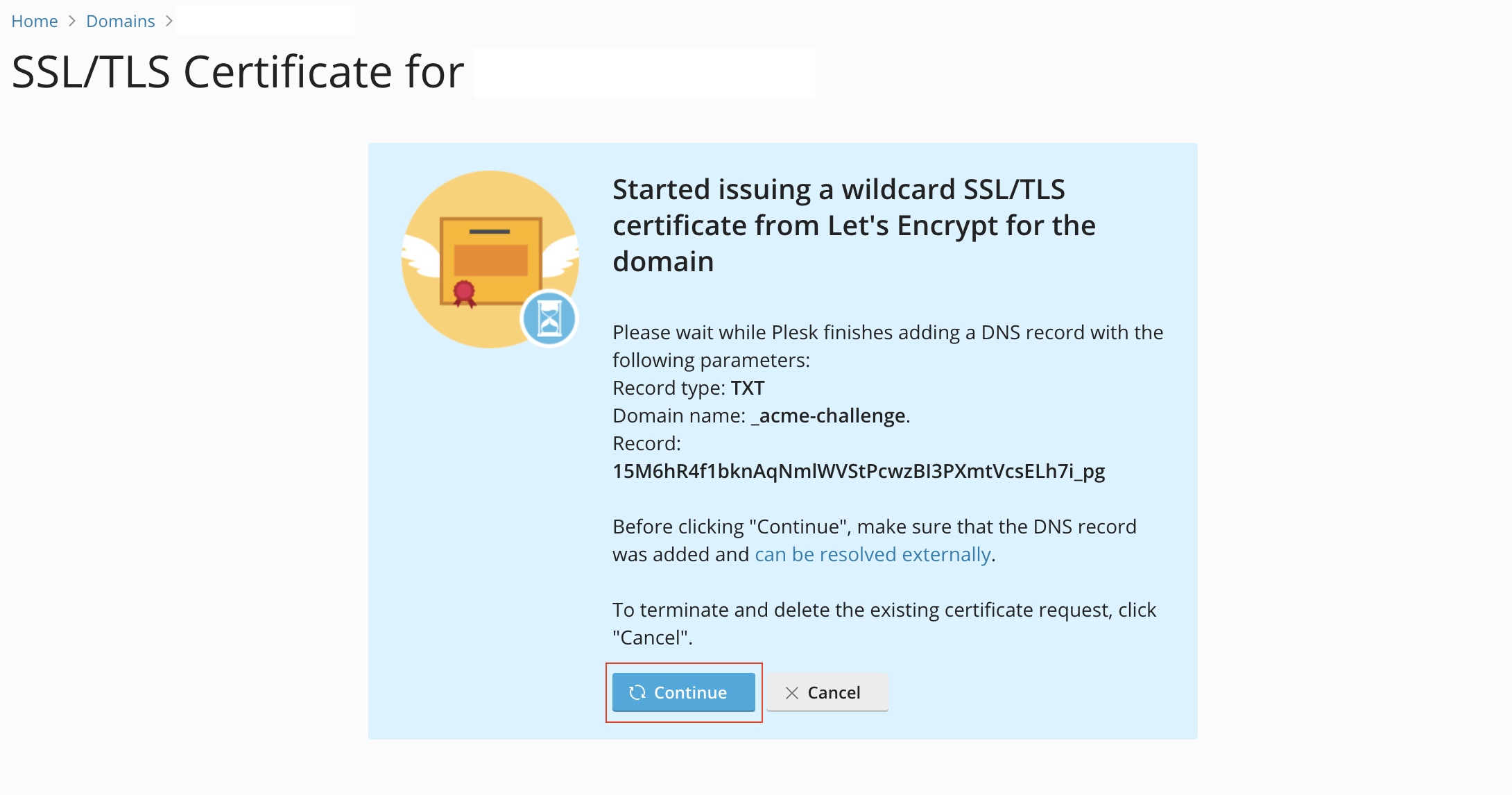Open the Domains breadcrumb link
1512x795 pixels.
tap(120, 22)
